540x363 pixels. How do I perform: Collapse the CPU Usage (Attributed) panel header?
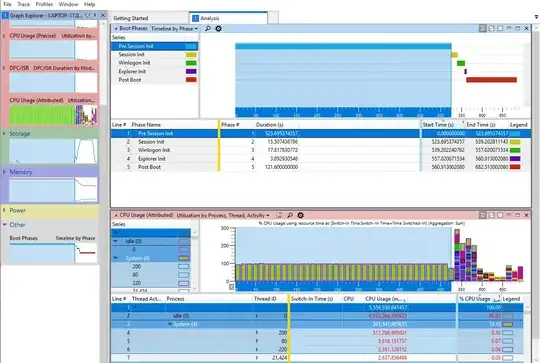(x=116, y=215)
